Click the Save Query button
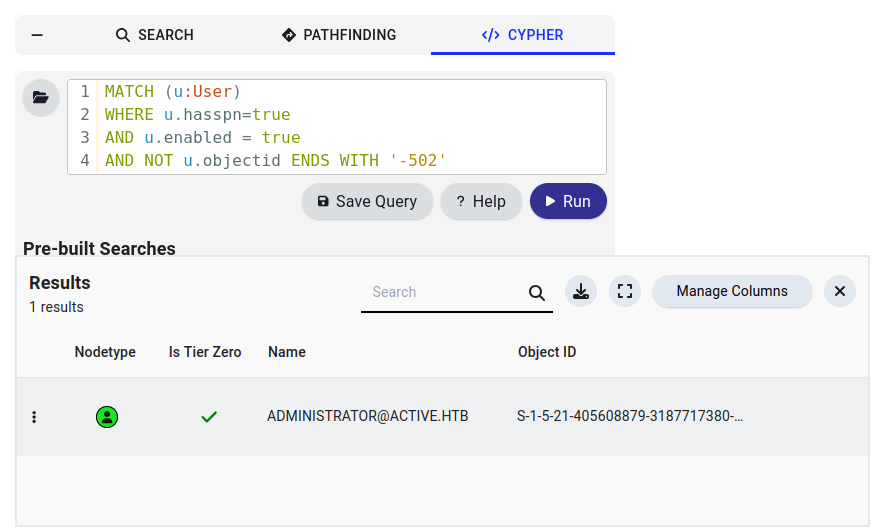 tap(367, 201)
